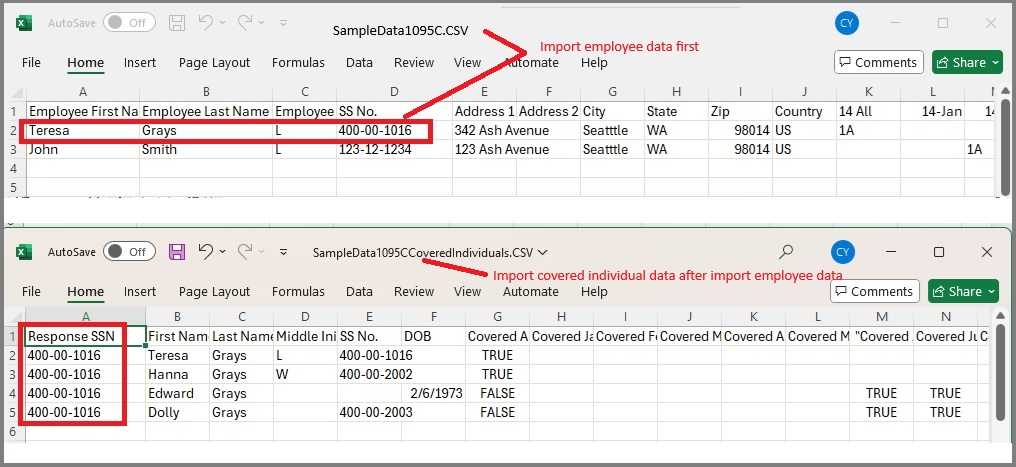Click Comments button in the top window
This screenshot has width=1016, height=467.
877,62
